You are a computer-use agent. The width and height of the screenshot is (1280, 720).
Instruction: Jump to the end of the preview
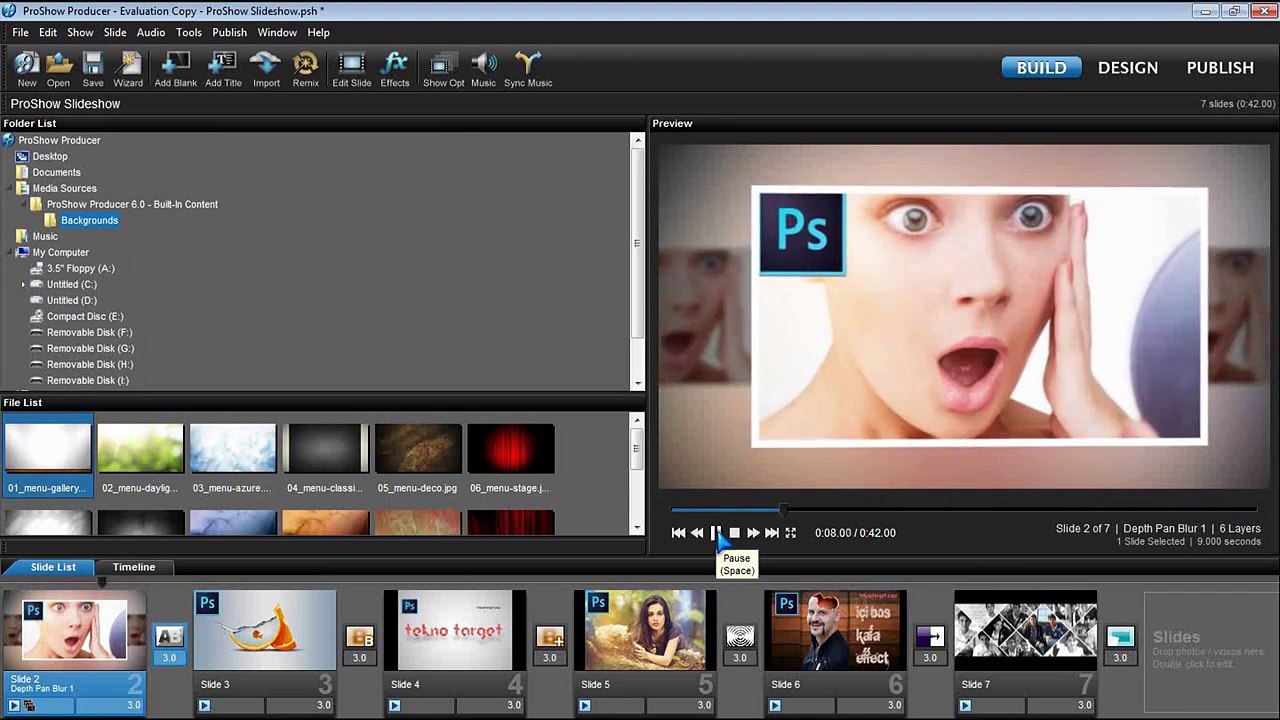(772, 533)
